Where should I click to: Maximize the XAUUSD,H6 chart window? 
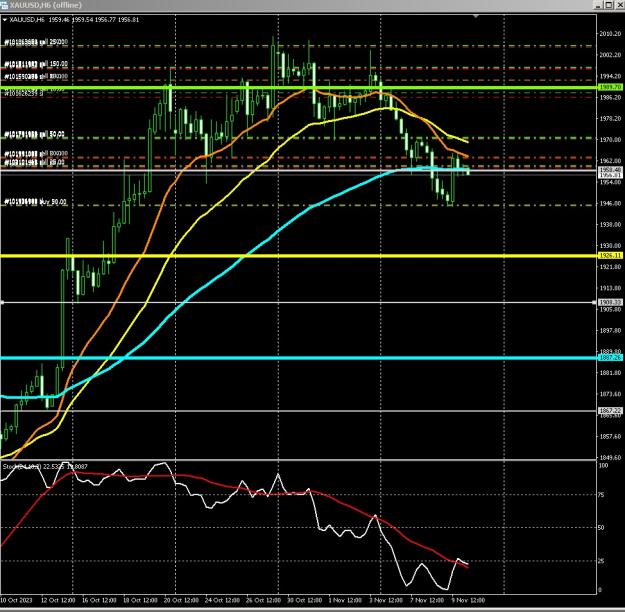[x=609, y=5]
